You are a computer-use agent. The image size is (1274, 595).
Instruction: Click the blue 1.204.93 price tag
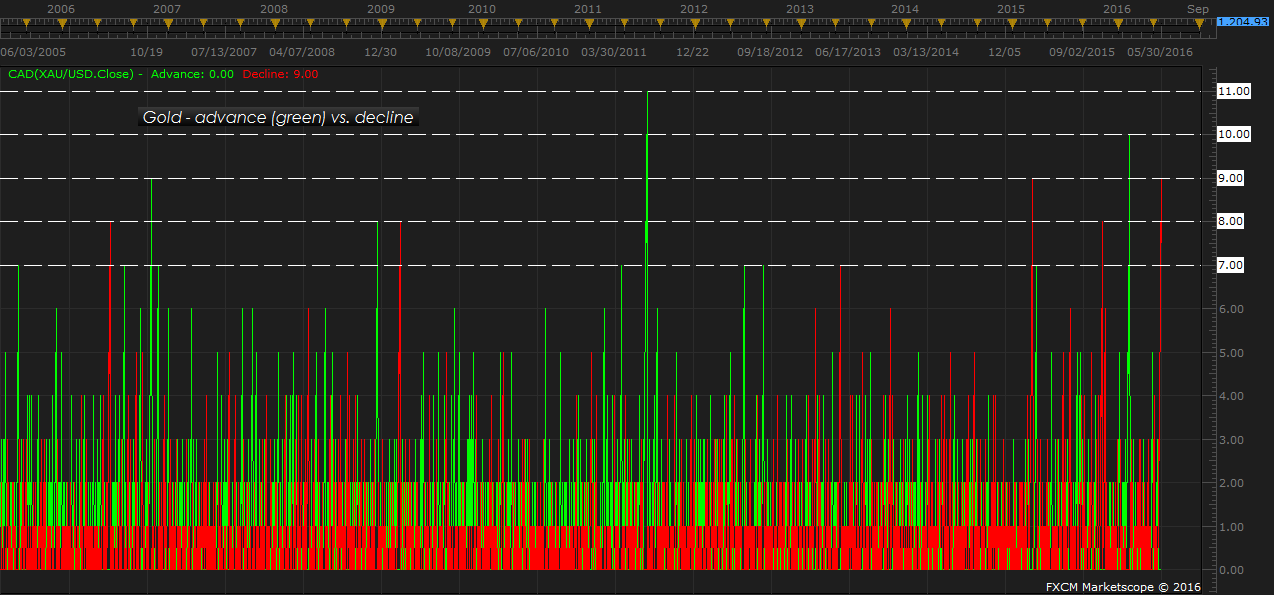click(x=1242, y=22)
